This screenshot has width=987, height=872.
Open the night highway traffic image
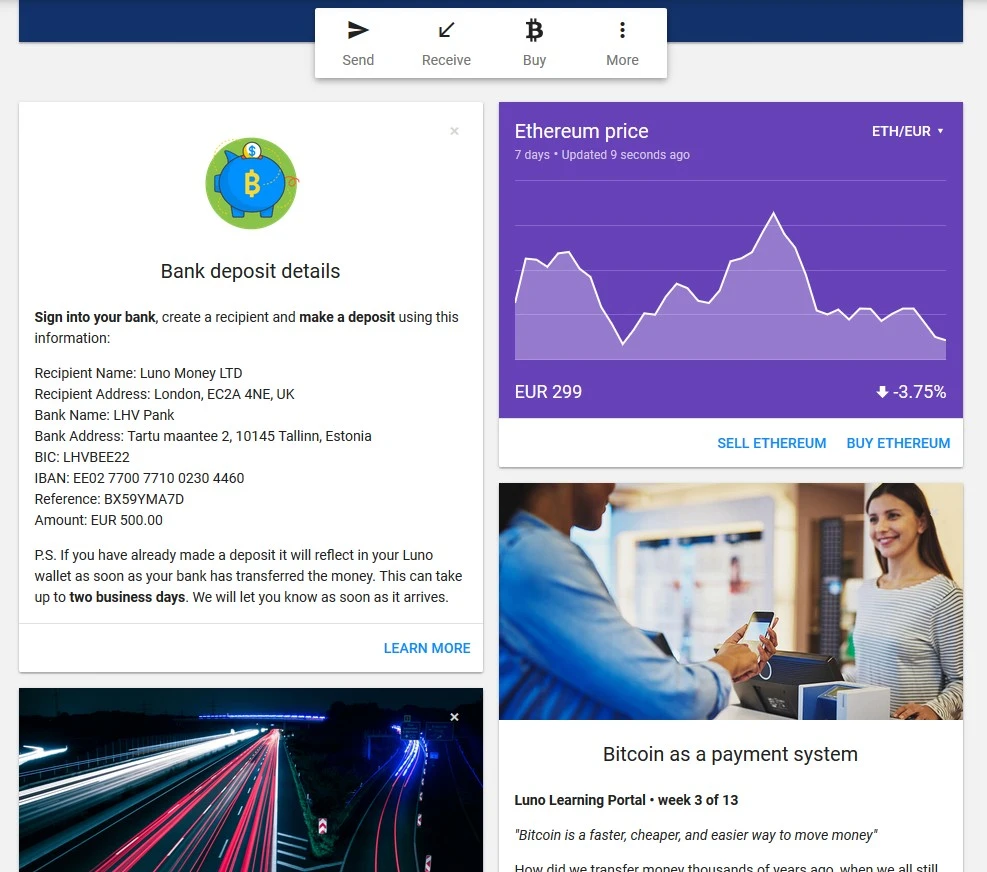pos(251,780)
